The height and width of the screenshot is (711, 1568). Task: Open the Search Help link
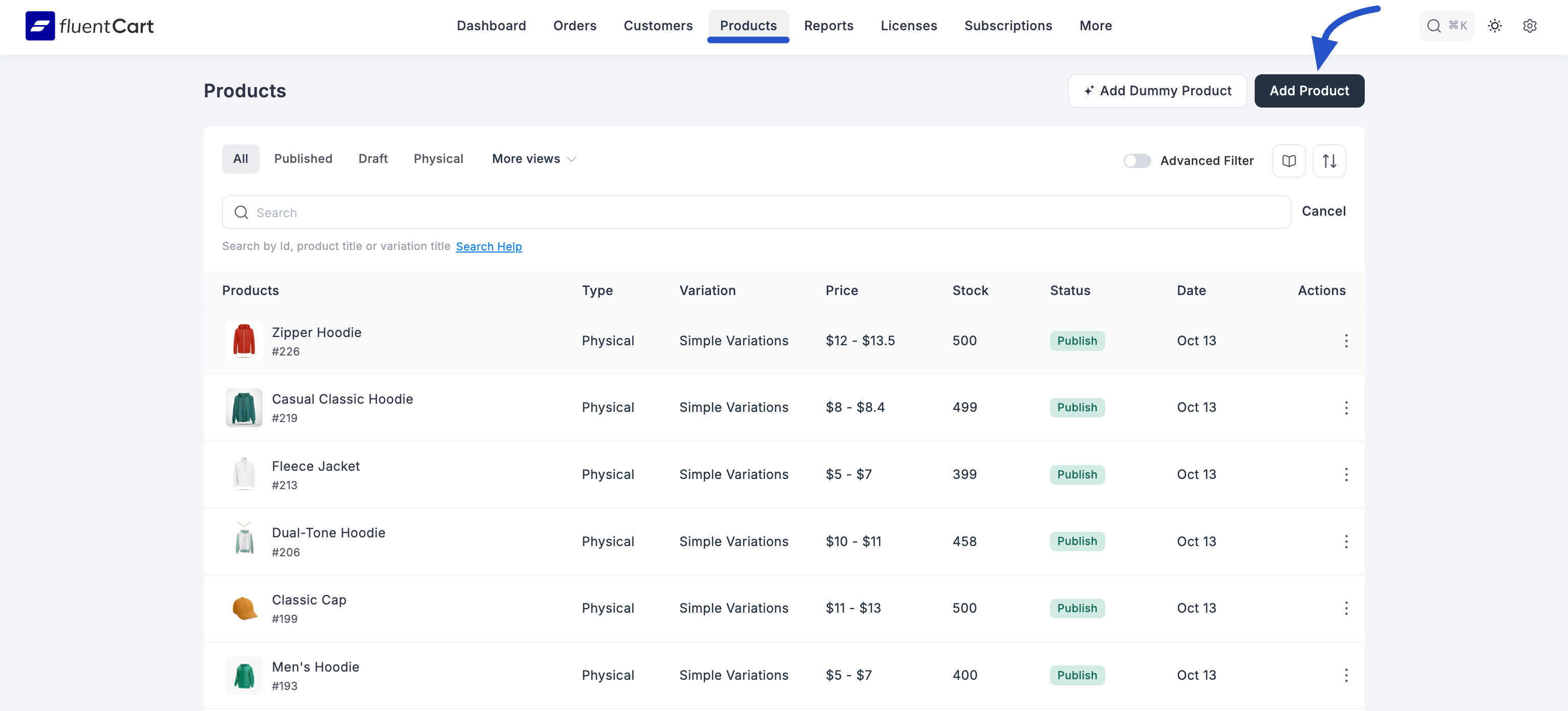(x=489, y=246)
